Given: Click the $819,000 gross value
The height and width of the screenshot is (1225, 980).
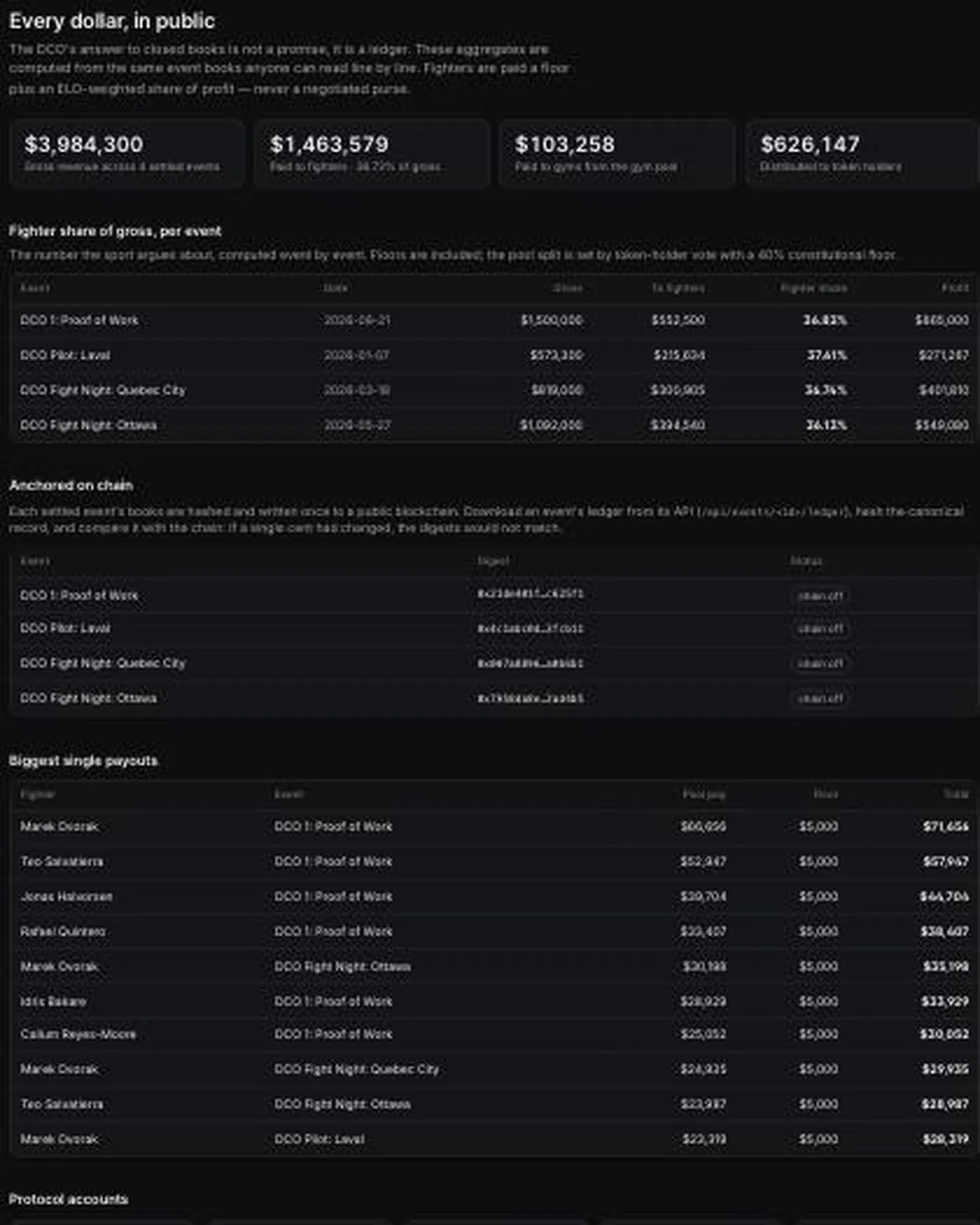Looking at the screenshot, I should (557, 390).
